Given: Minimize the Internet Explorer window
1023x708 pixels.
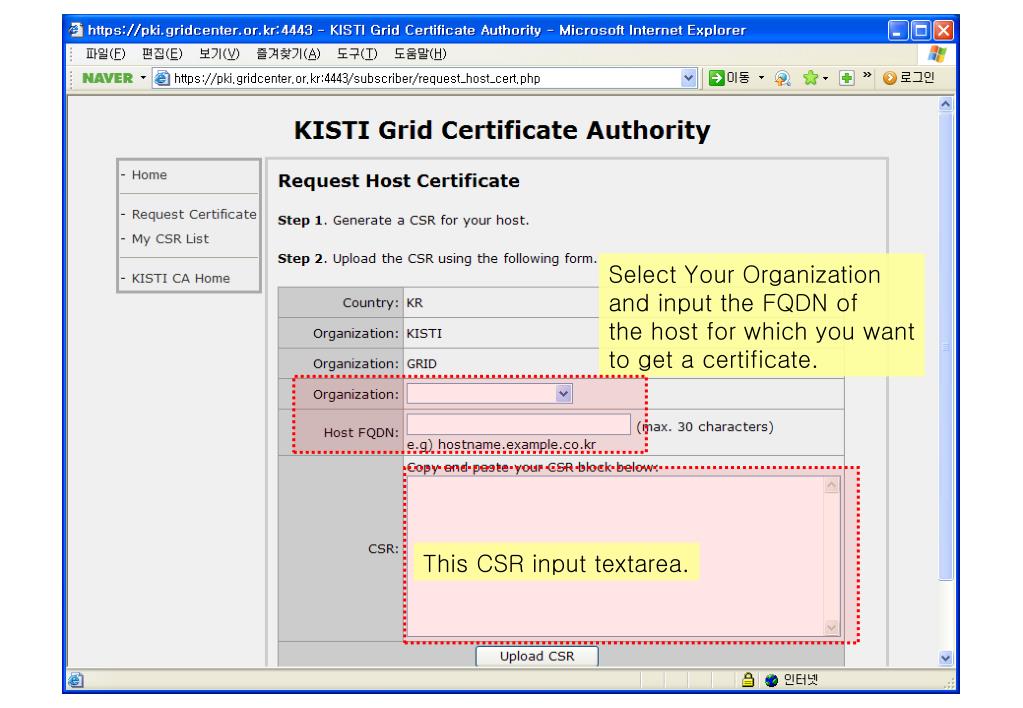Looking at the screenshot, I should click(898, 30).
